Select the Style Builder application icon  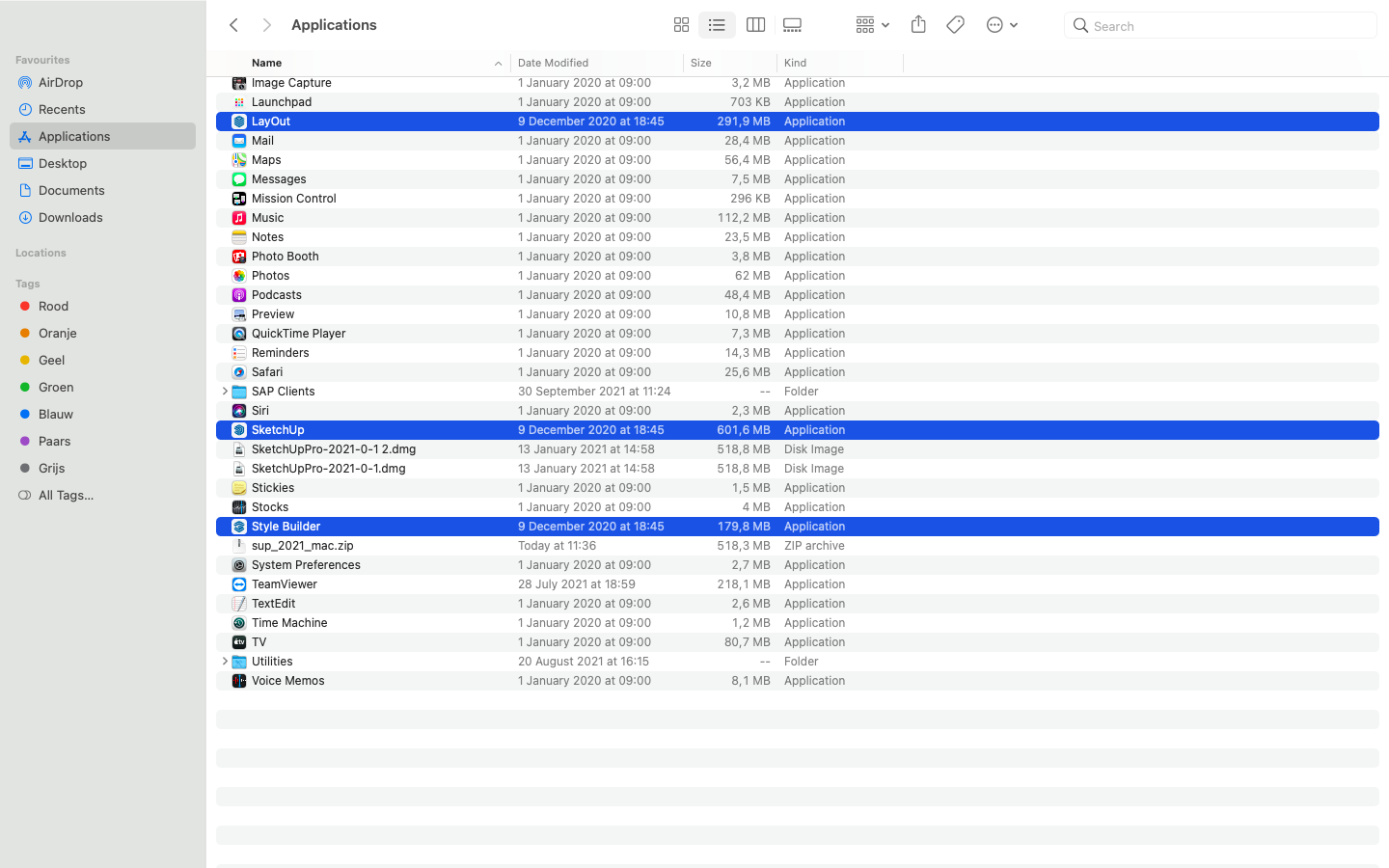[x=239, y=527]
